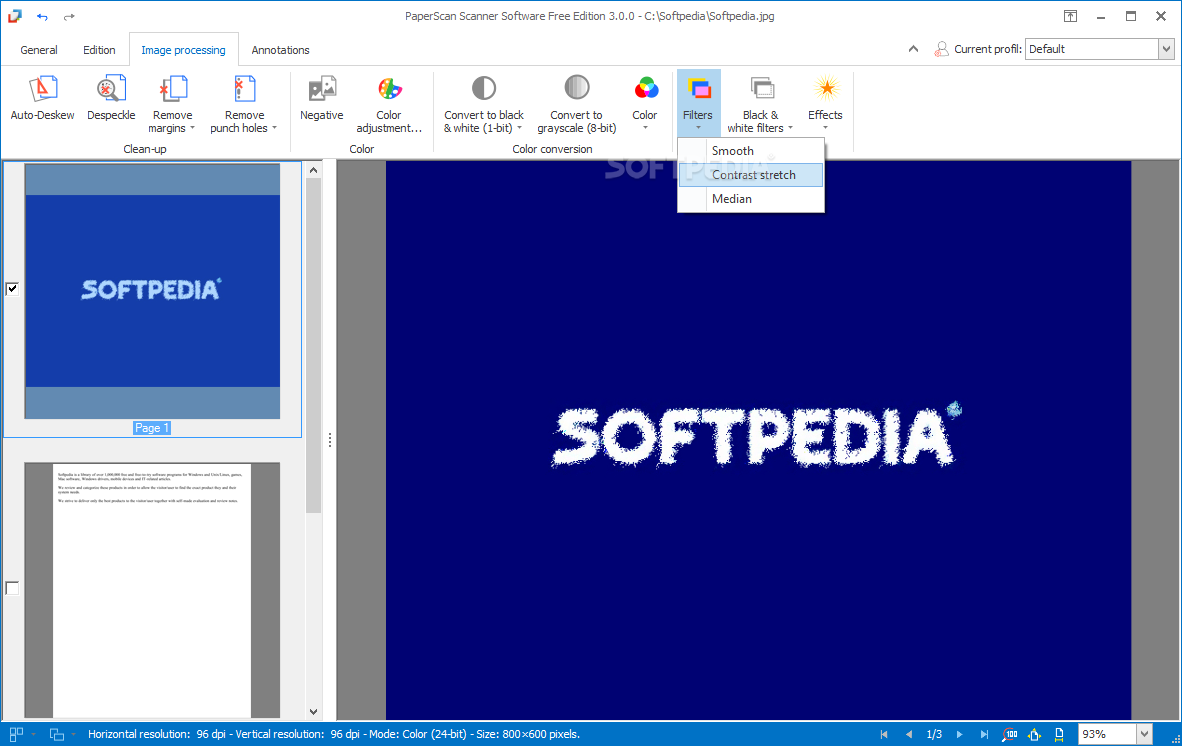Image resolution: width=1182 pixels, height=746 pixels.
Task: Jump to the last page
Action: (984, 734)
